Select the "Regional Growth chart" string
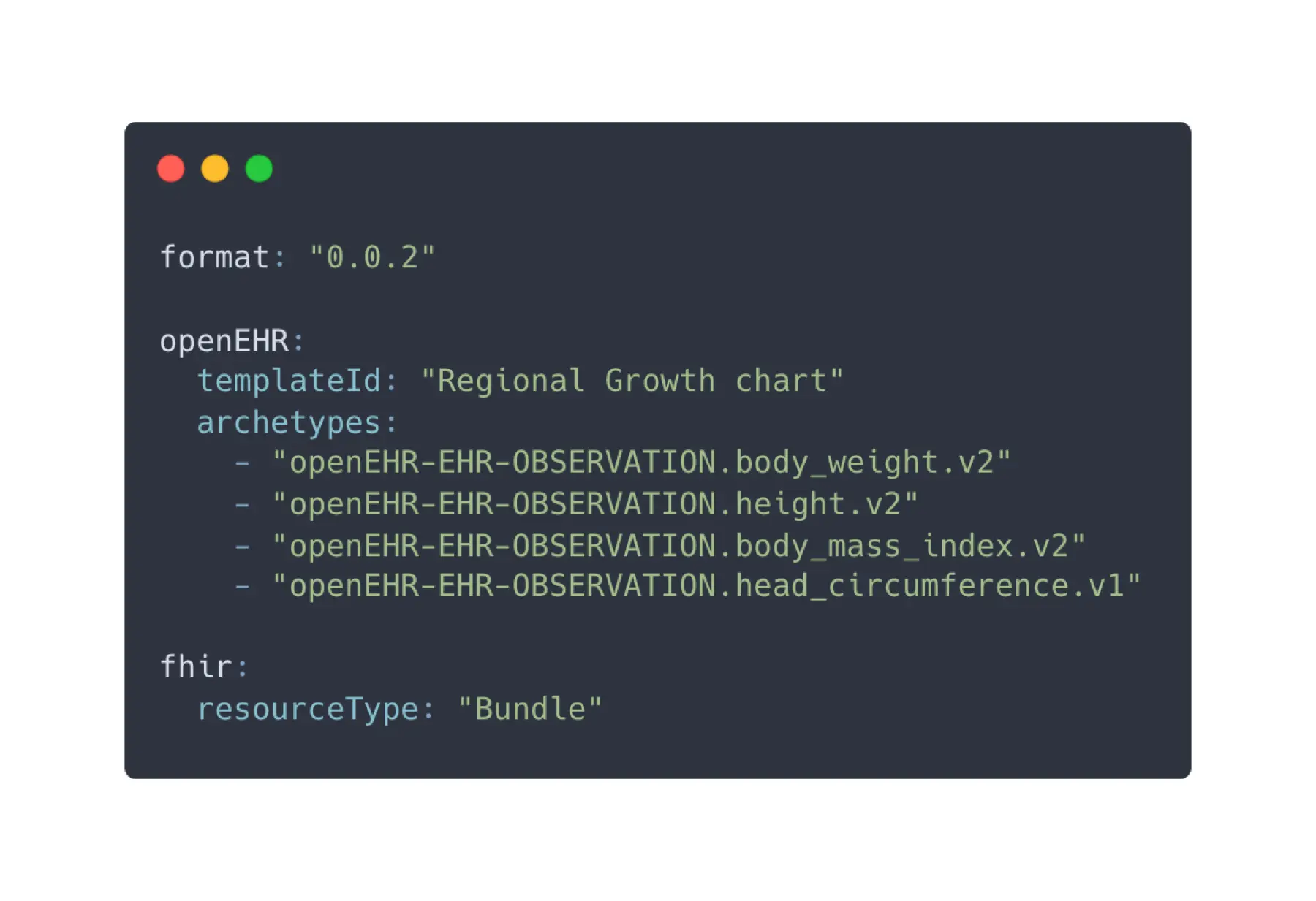Screen dimensions: 1316x901 (x=632, y=381)
